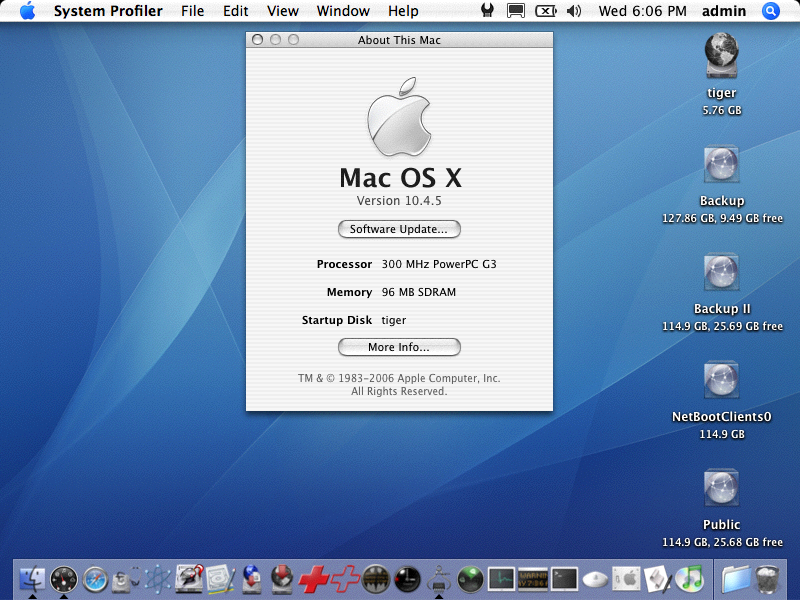
Task: Open the Window menu
Action: (343, 11)
